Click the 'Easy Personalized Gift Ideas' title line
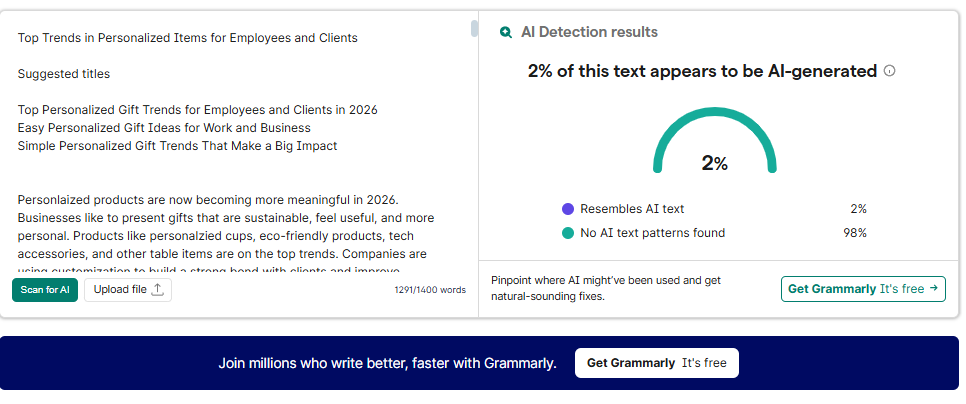Screen dimensions: 966x404 pos(164,128)
